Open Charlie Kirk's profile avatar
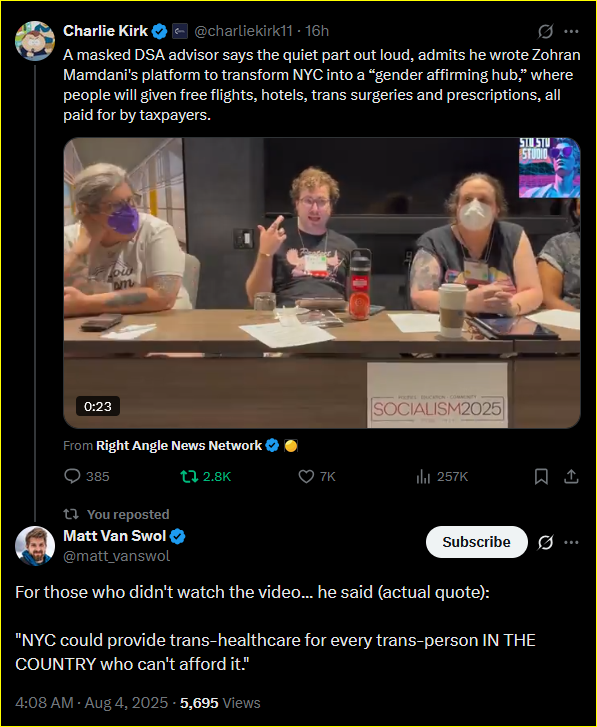The image size is (597, 727). pyautogui.click(x=35, y=41)
